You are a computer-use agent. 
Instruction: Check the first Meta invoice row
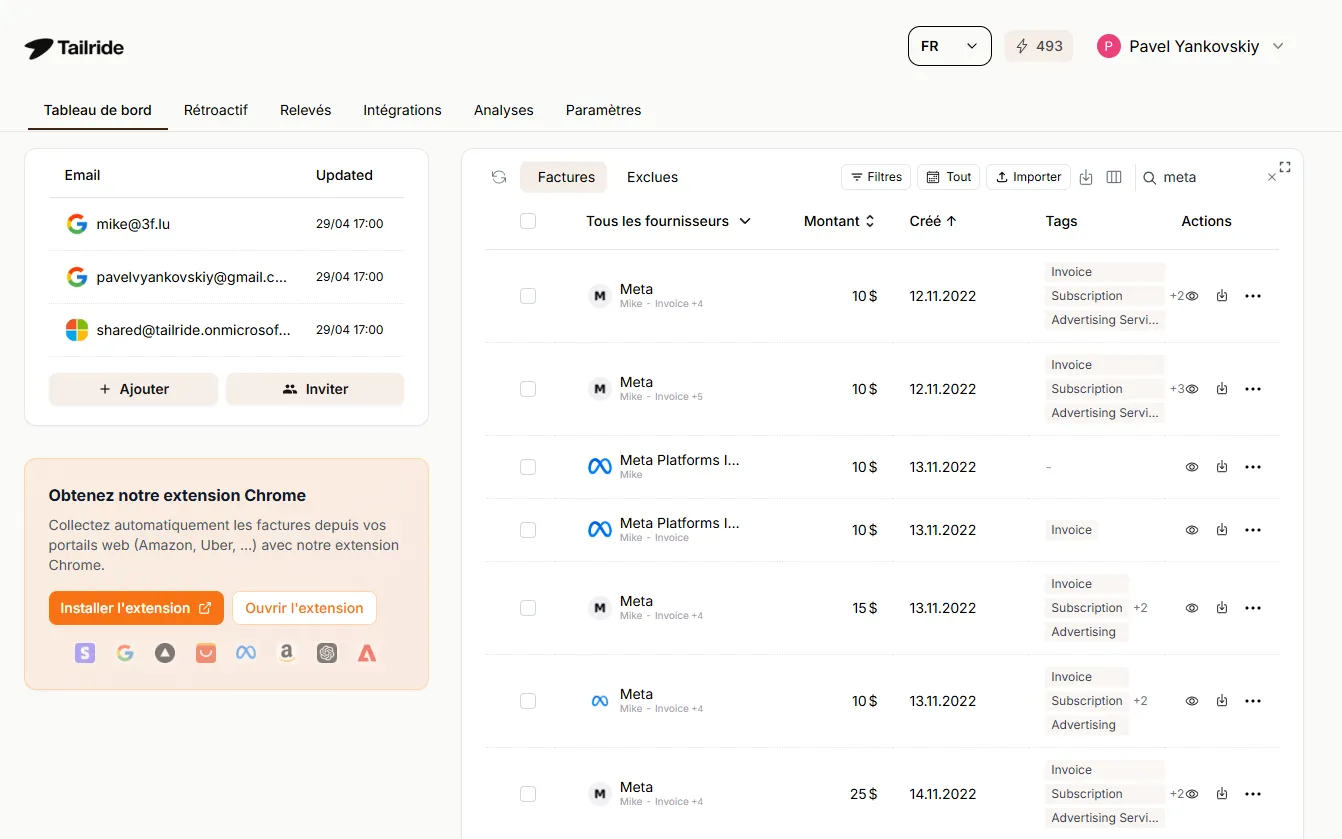click(528, 295)
